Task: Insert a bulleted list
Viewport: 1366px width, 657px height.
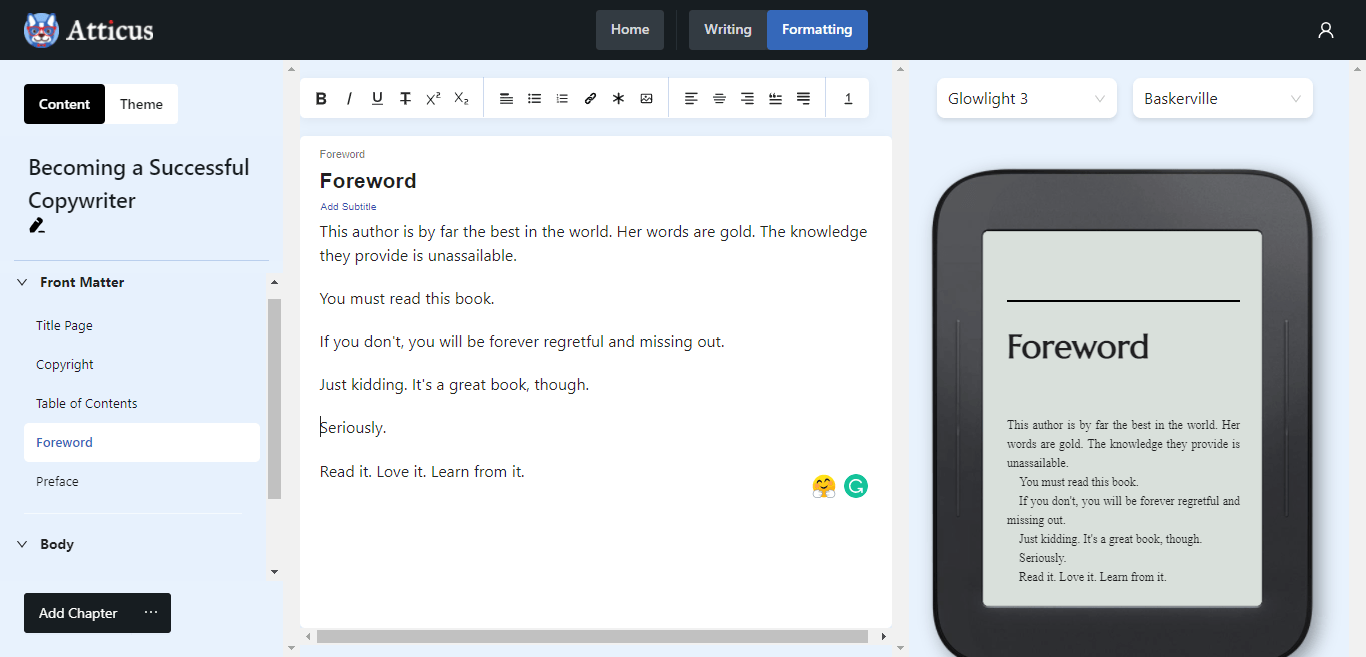Action: [x=534, y=98]
